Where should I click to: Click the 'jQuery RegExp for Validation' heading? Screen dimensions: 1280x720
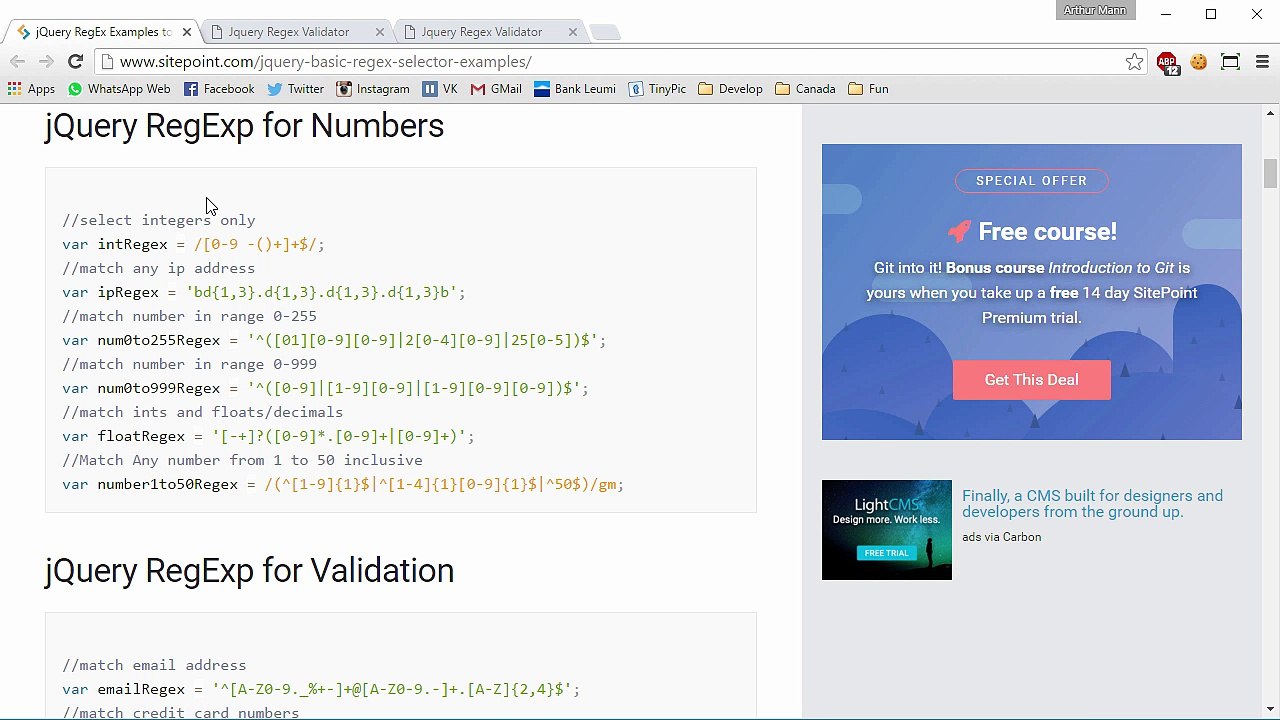(249, 571)
